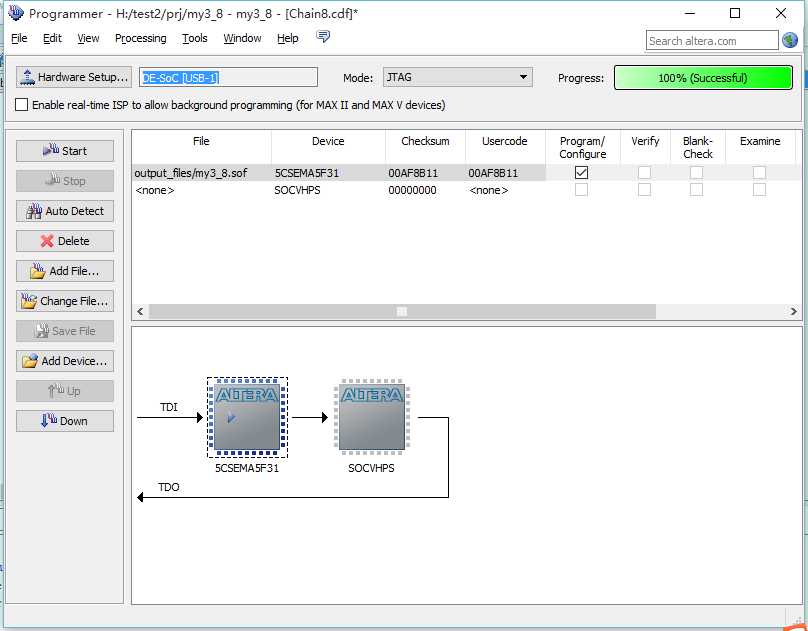
Task: Select the <none> file cell
Action: [x=201, y=190]
